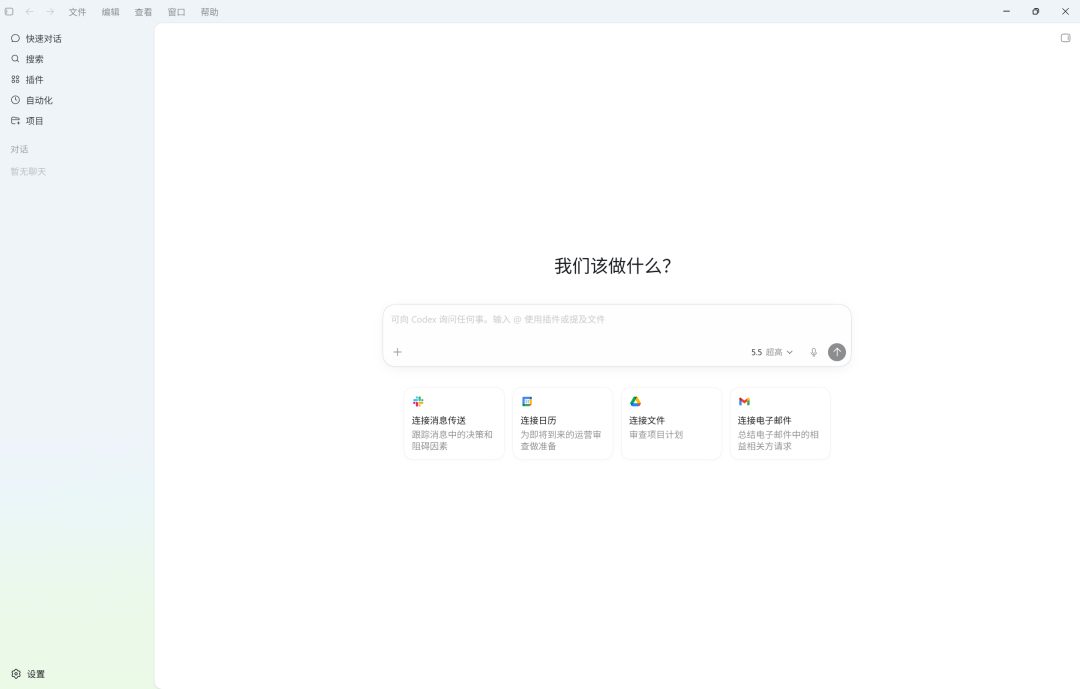The height and width of the screenshot is (689, 1080).
Task: Click the settings gear icon
Action: coord(16,674)
